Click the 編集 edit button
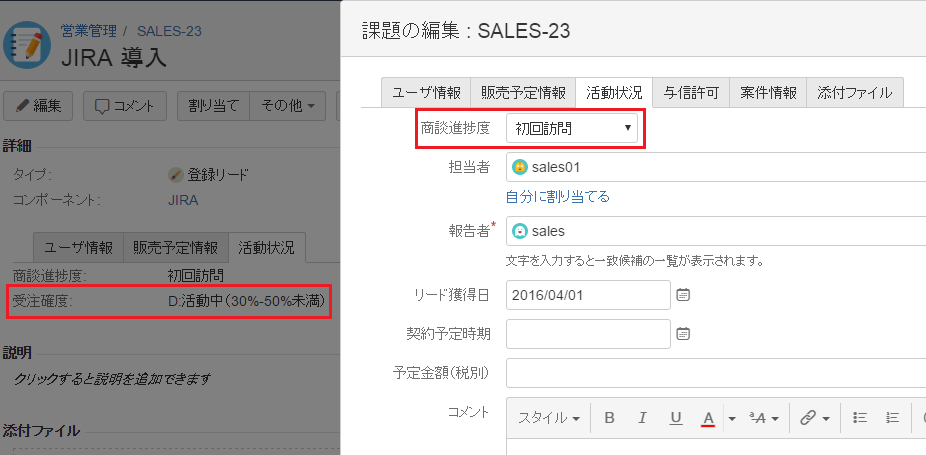The width and height of the screenshot is (926, 455). (x=38, y=106)
